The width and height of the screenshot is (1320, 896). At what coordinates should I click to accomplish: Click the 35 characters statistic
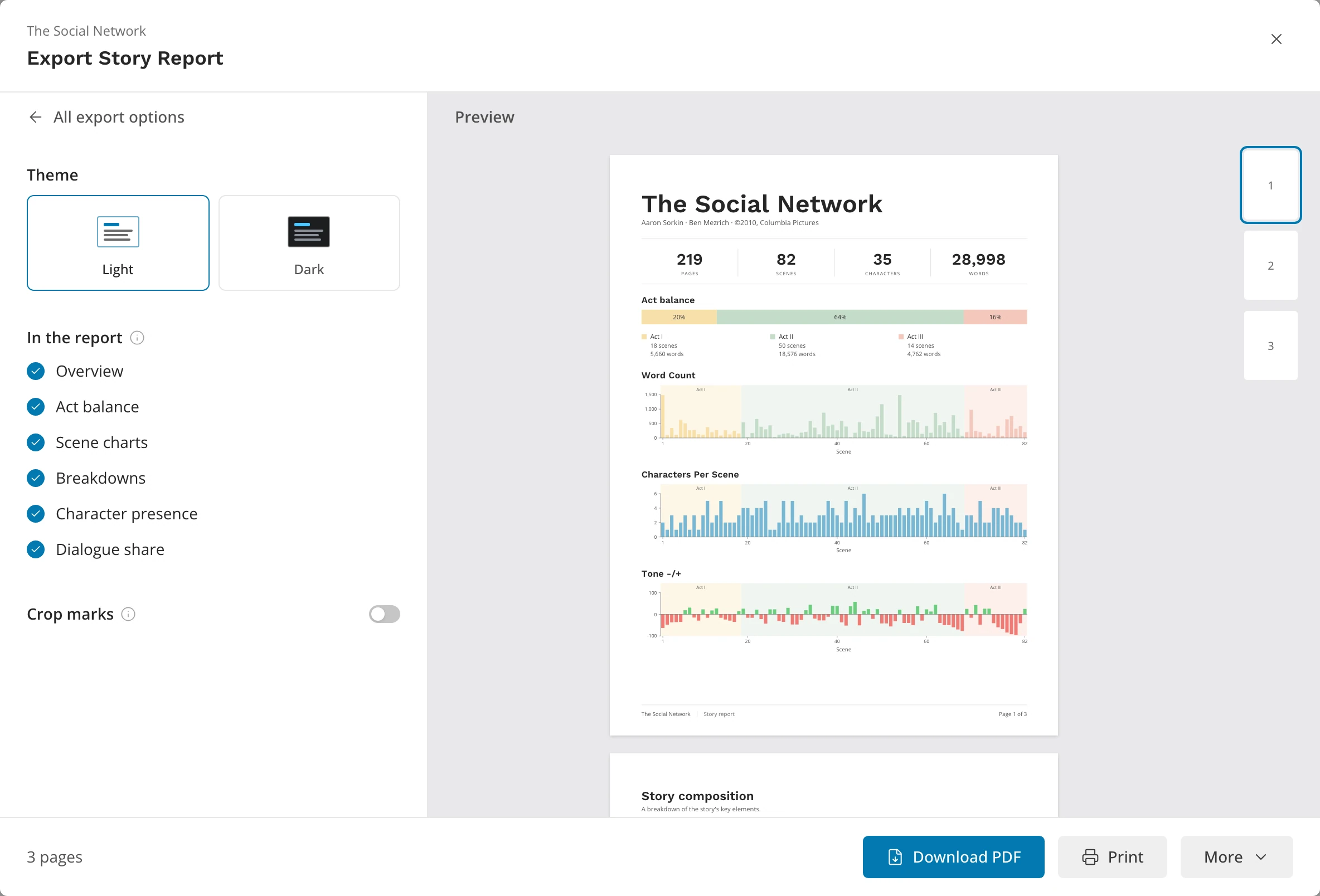[x=882, y=264]
